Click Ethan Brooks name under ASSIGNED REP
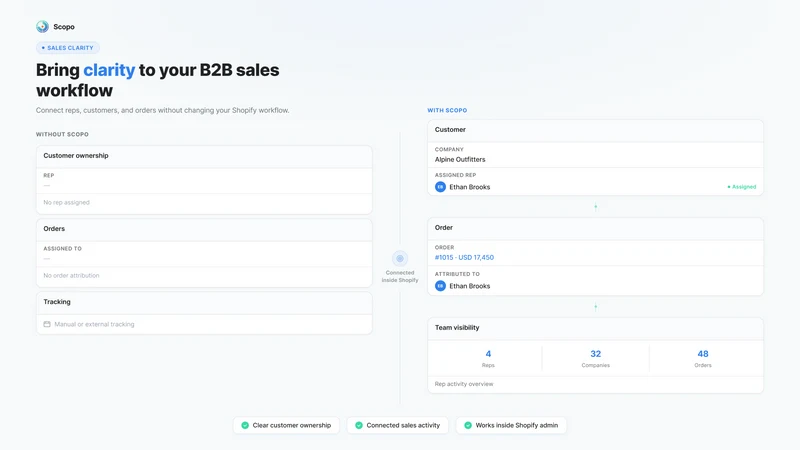The width and height of the screenshot is (800, 450). click(470, 187)
